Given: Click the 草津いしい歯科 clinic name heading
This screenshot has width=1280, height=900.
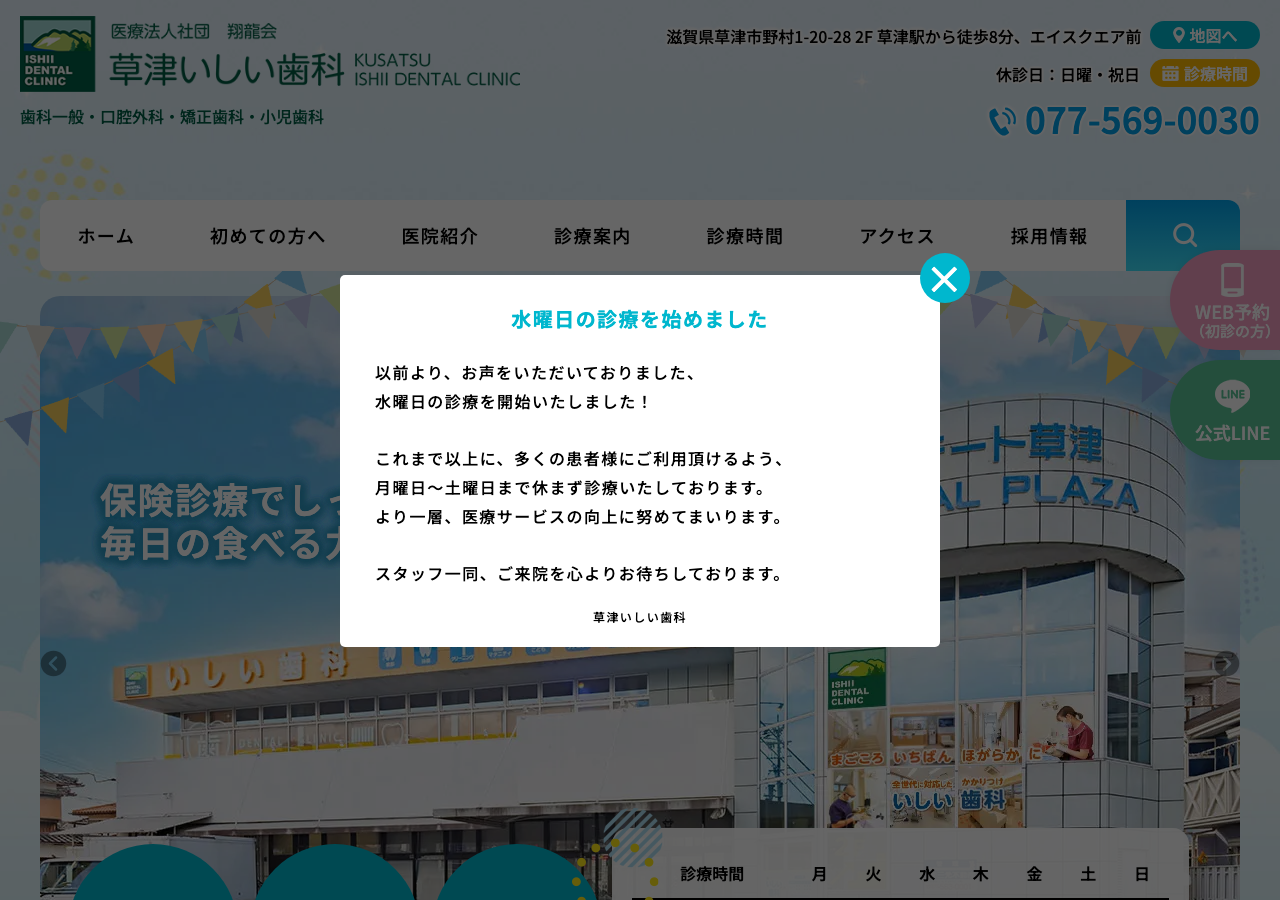Looking at the screenshot, I should point(227,69).
